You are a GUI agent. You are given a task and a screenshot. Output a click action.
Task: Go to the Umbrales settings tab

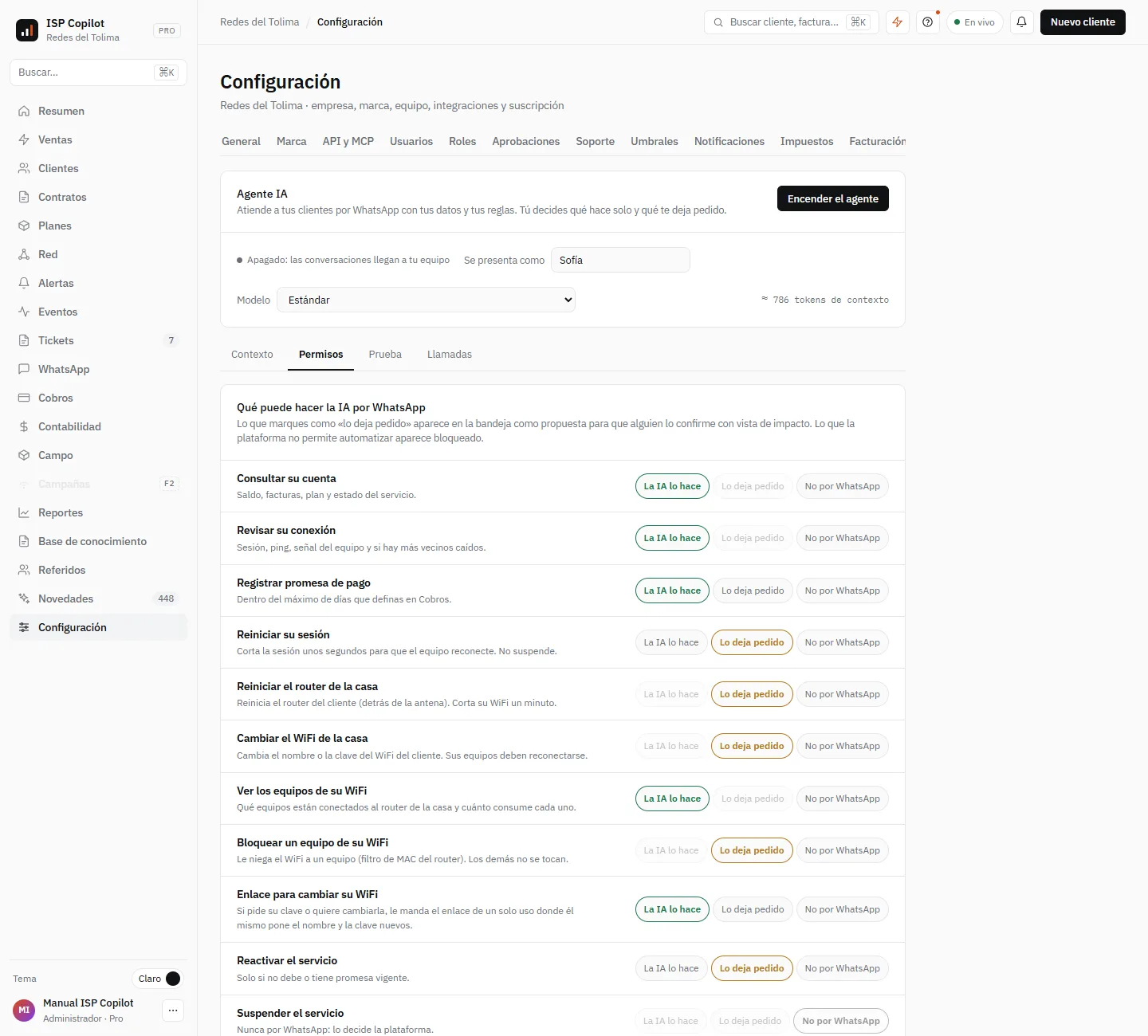655,141
